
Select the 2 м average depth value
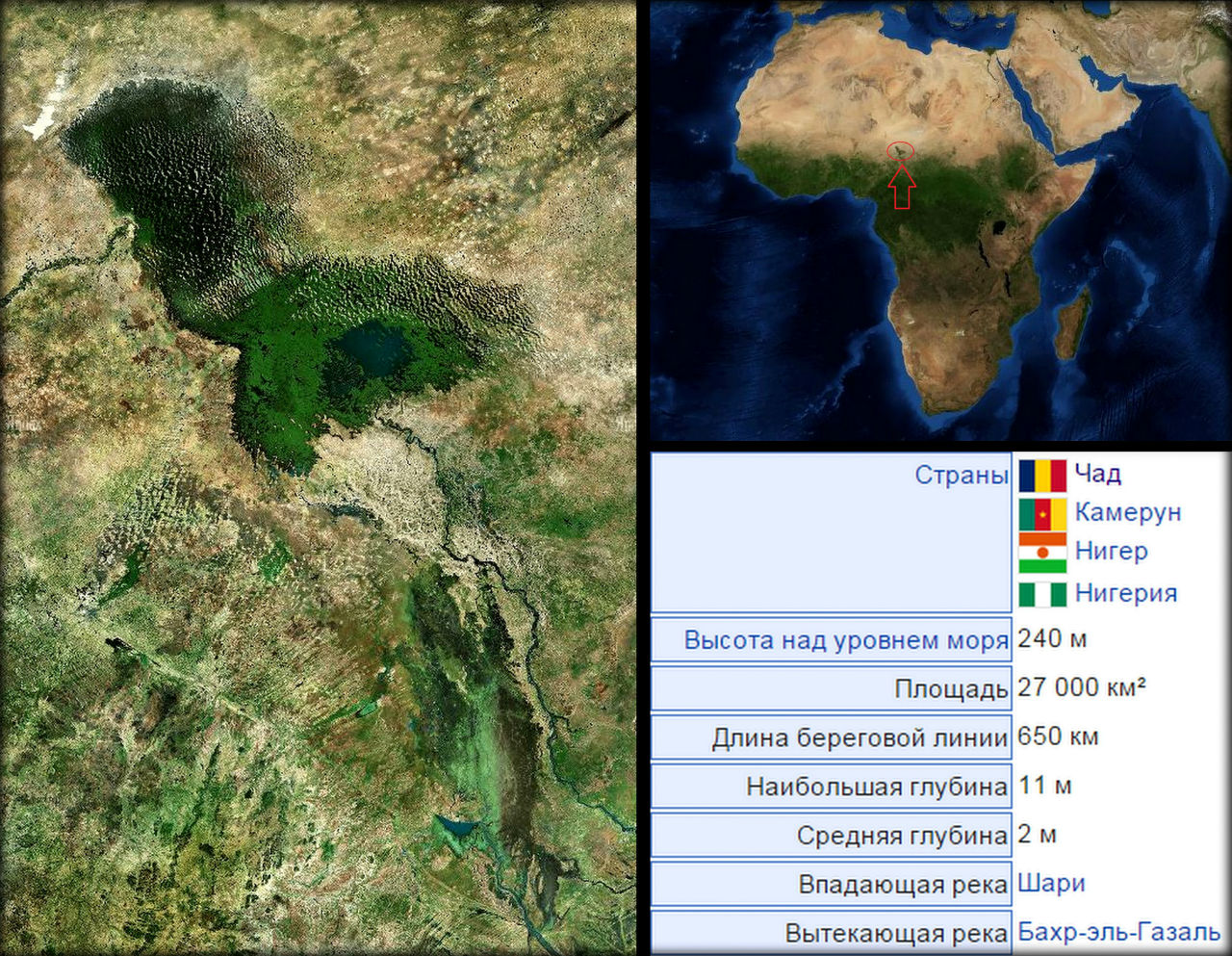(x=1037, y=835)
